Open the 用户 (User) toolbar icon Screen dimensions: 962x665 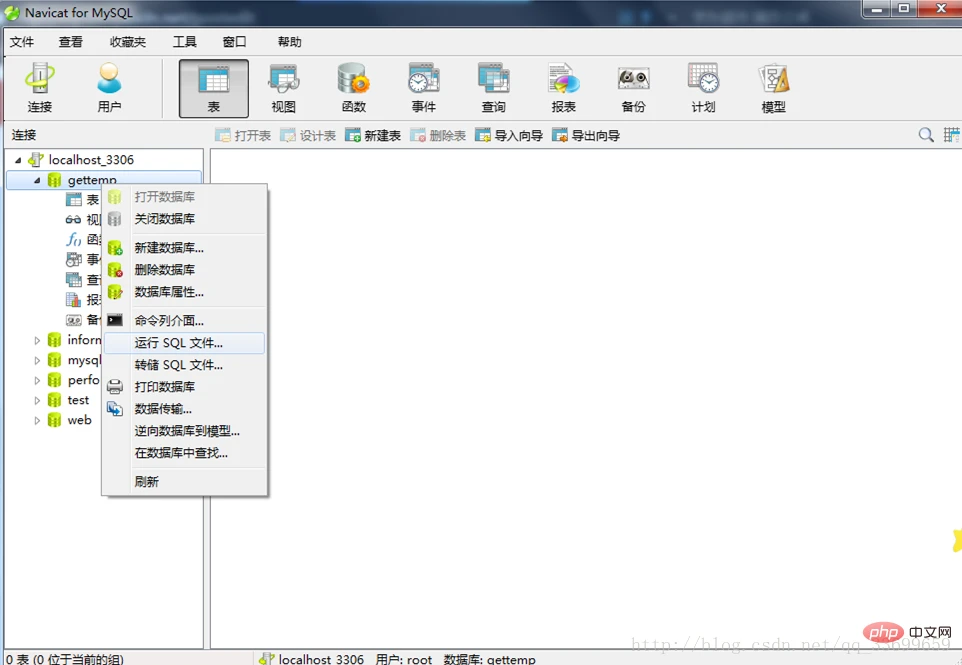coord(109,88)
